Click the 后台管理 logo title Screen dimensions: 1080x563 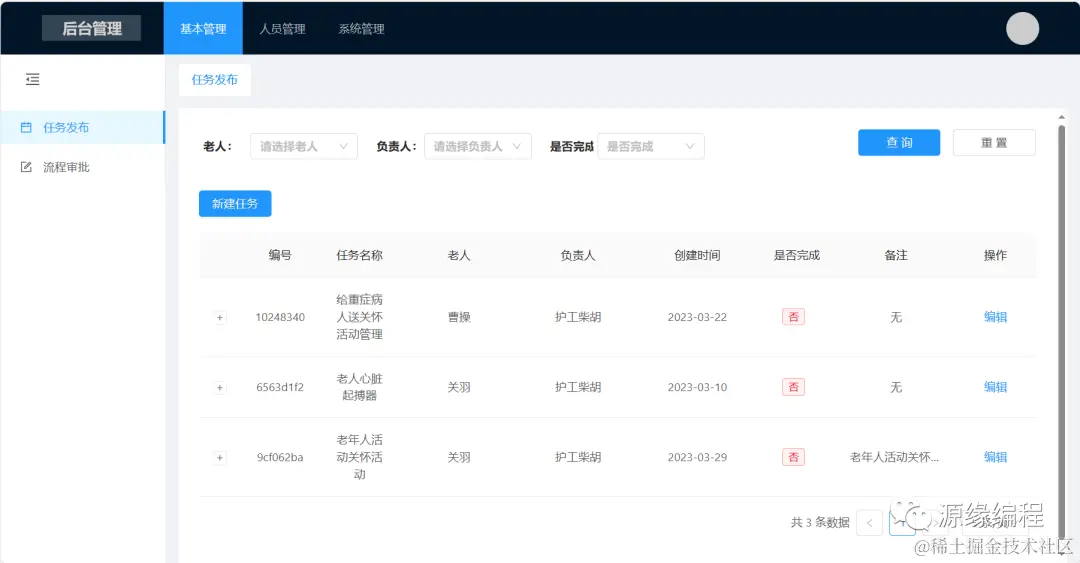tap(92, 28)
